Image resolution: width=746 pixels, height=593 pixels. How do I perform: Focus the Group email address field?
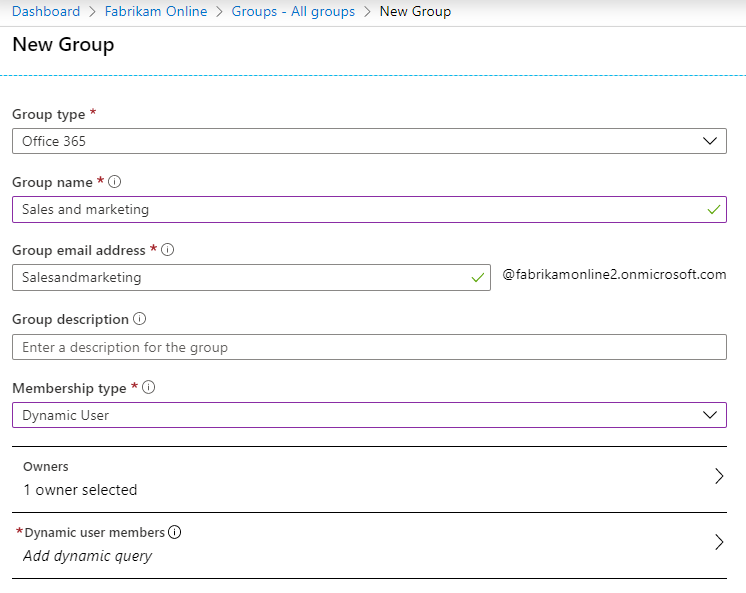pyautogui.click(x=240, y=278)
